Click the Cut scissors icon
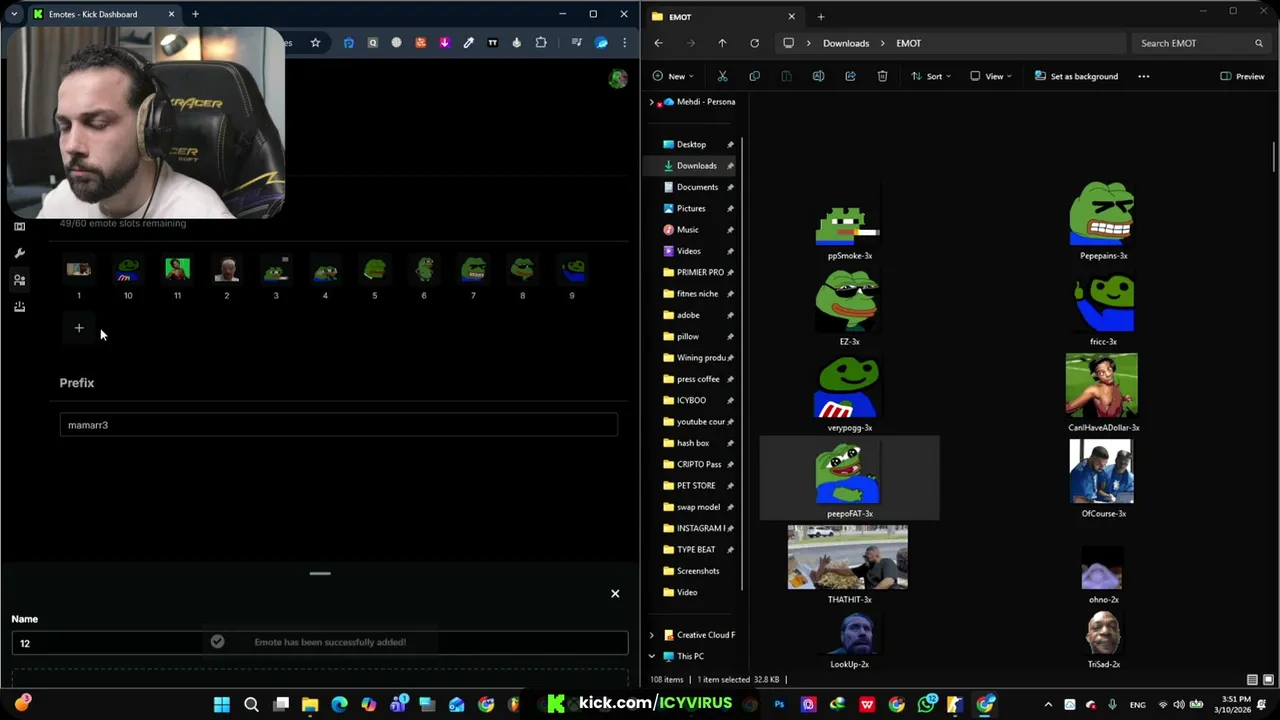1280x720 pixels. (x=722, y=76)
